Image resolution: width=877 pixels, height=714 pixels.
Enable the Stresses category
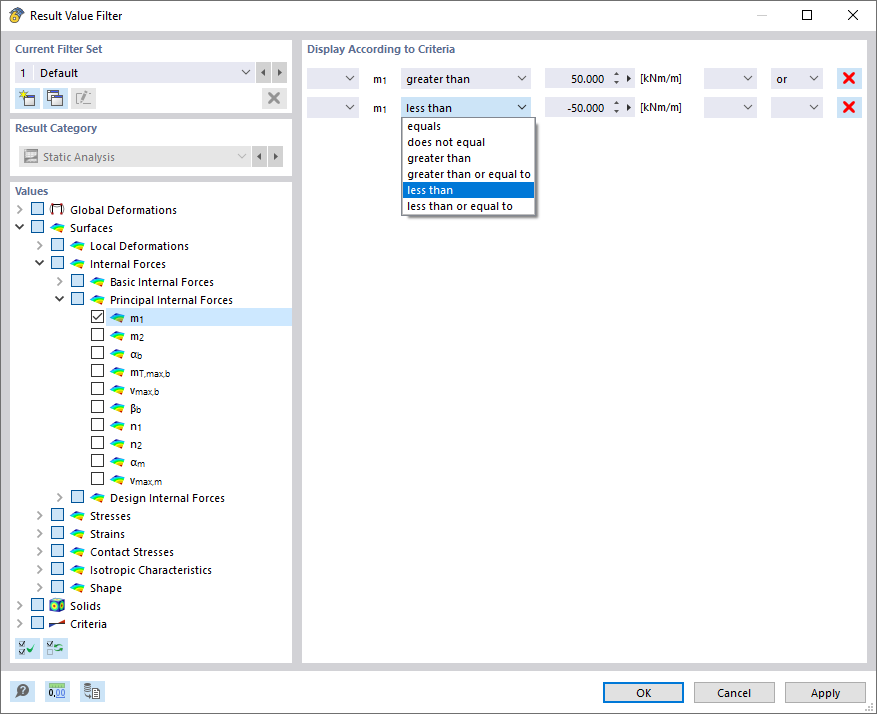(56, 515)
